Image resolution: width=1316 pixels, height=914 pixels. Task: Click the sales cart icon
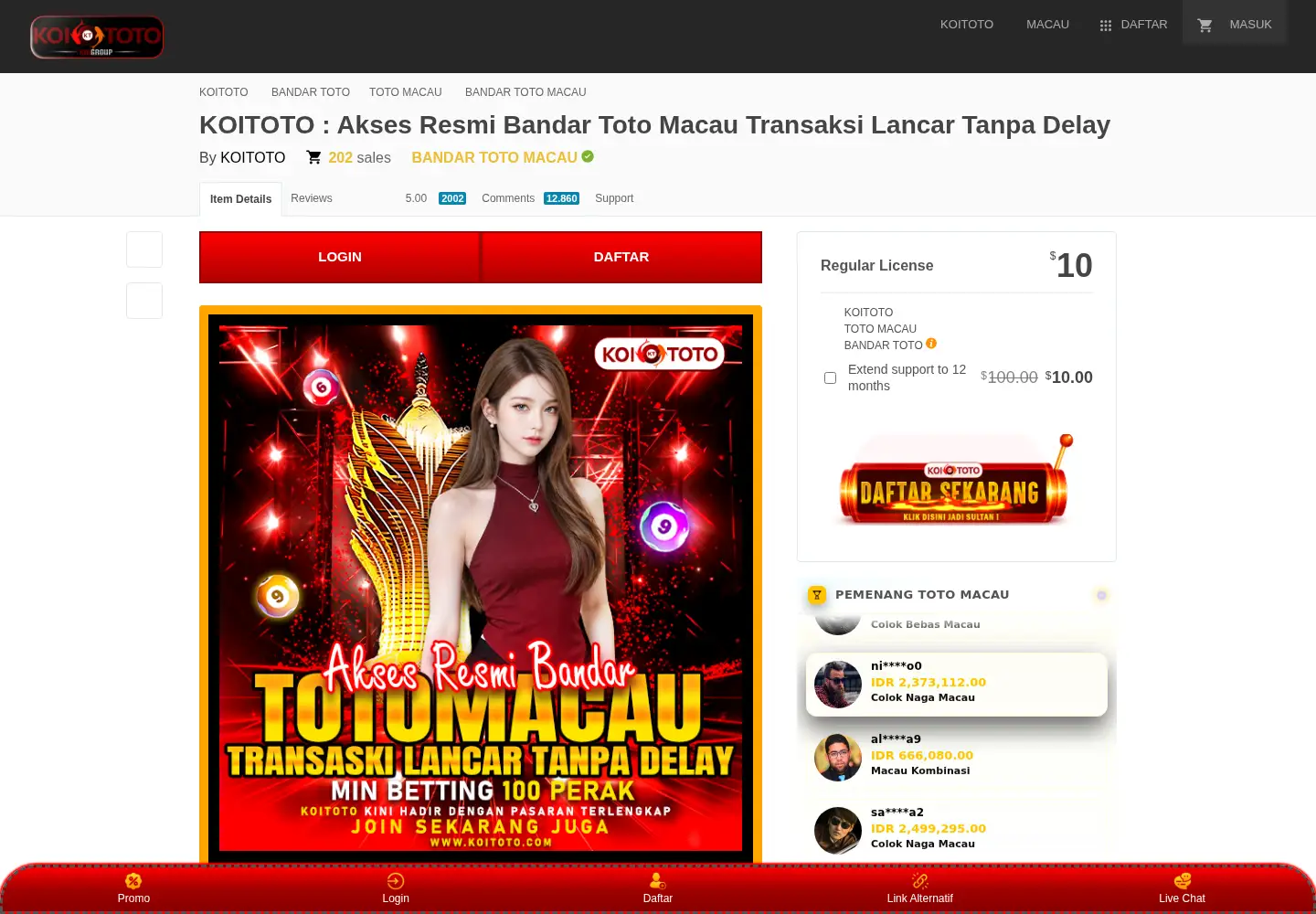[x=313, y=157]
